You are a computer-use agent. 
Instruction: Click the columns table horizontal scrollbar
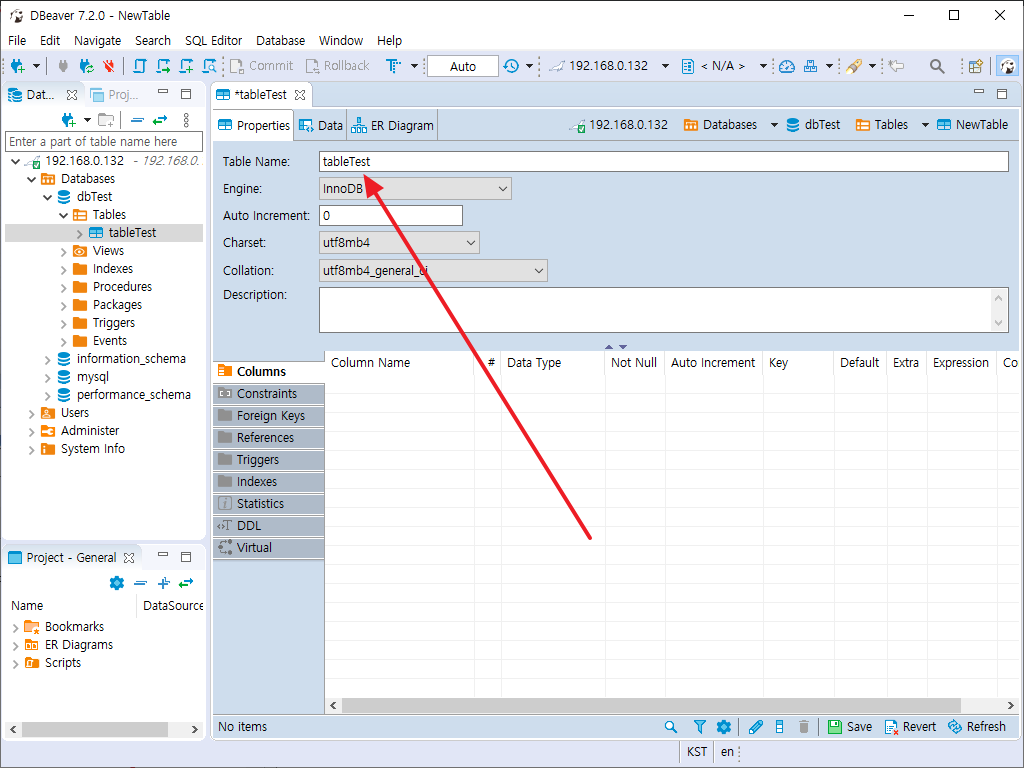point(651,705)
